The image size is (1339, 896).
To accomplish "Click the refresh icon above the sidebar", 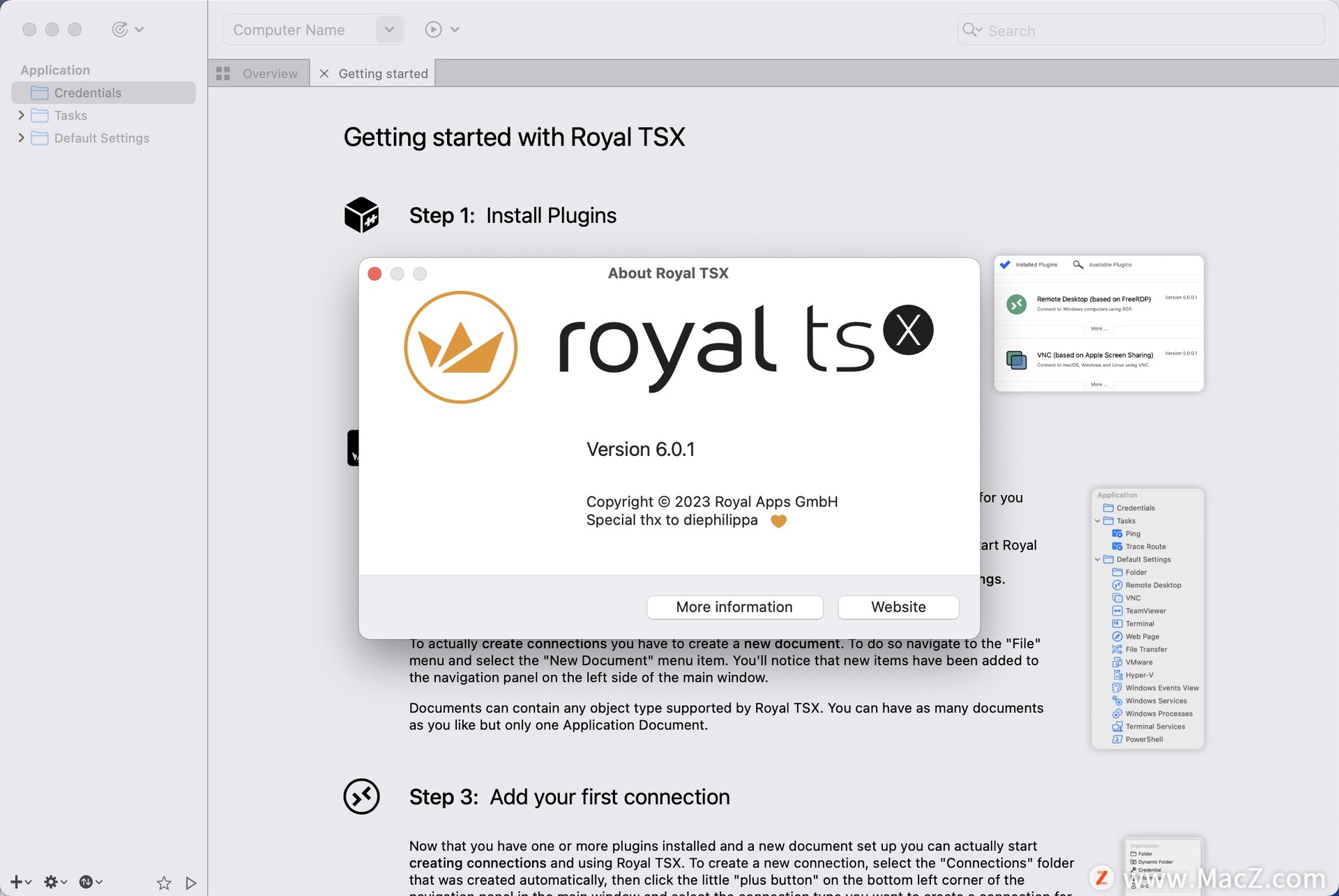I will pyautogui.click(x=121, y=29).
